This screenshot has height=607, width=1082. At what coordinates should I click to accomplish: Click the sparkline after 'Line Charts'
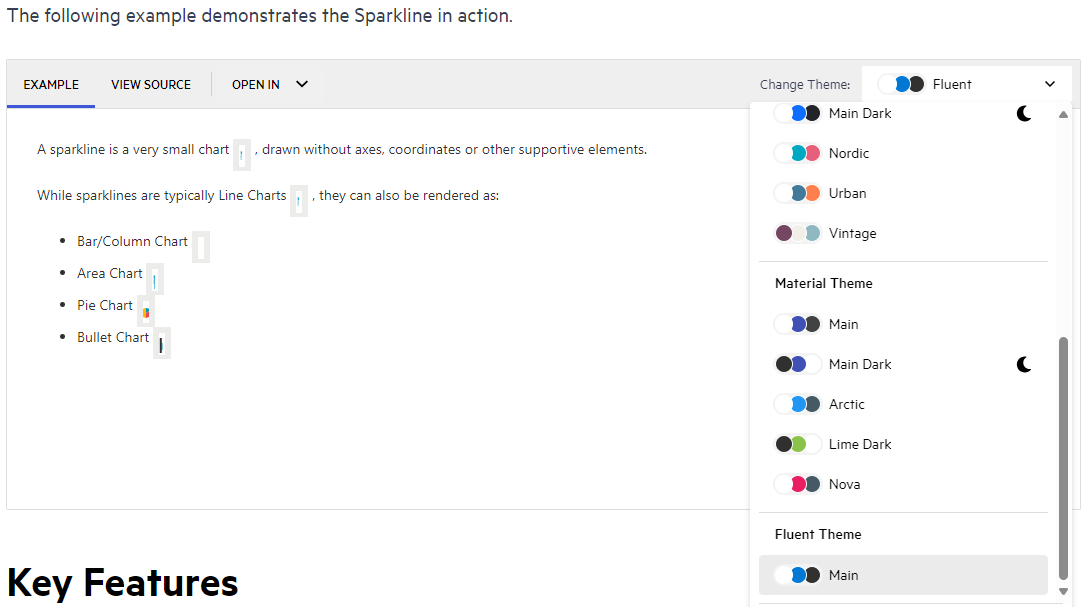[x=299, y=201]
